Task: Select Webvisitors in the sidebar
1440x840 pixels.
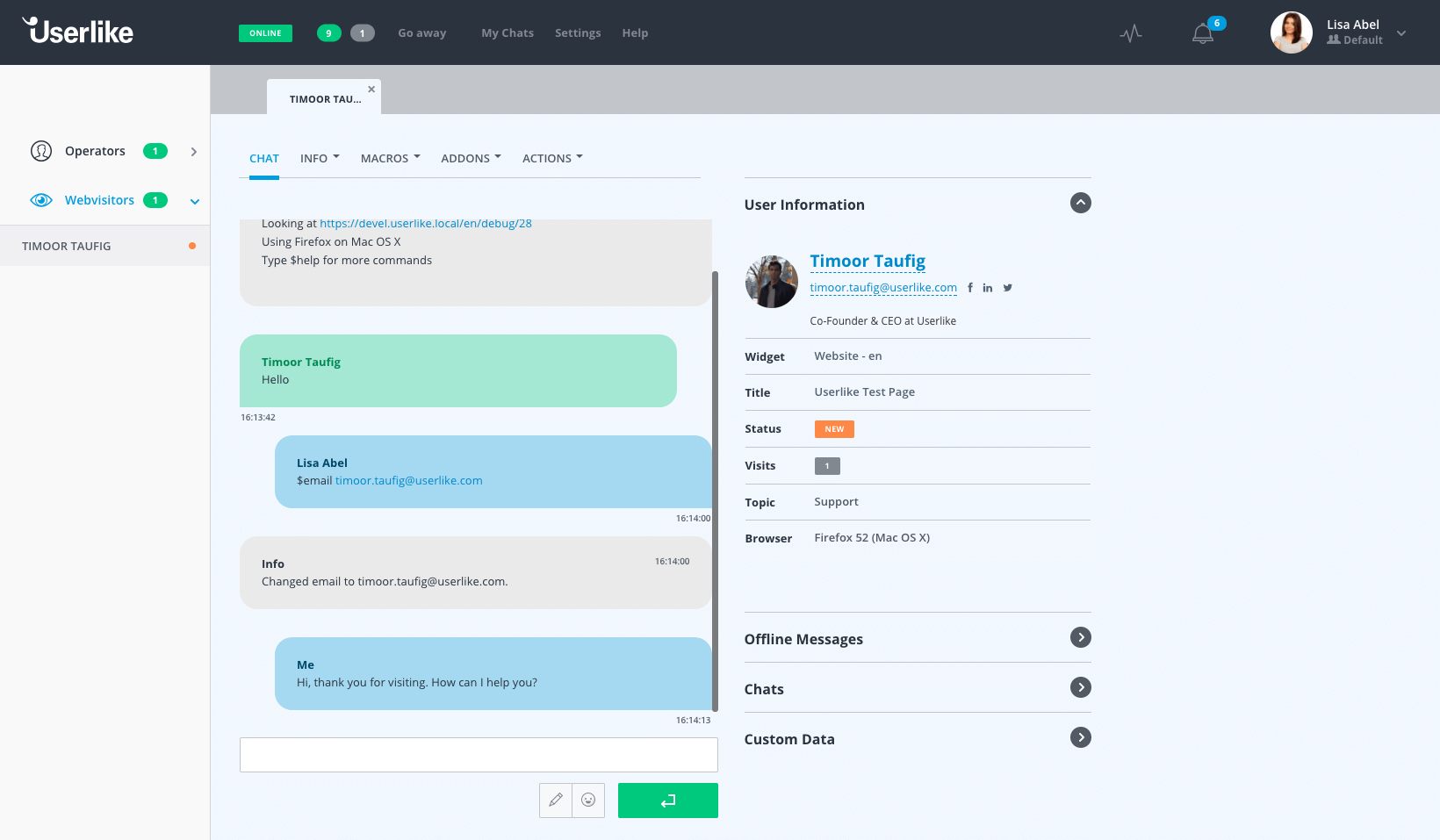Action: (99, 200)
